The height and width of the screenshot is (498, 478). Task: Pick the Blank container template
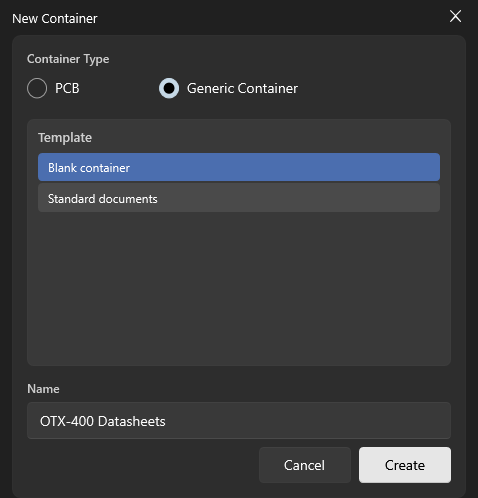pyautogui.click(x=239, y=167)
